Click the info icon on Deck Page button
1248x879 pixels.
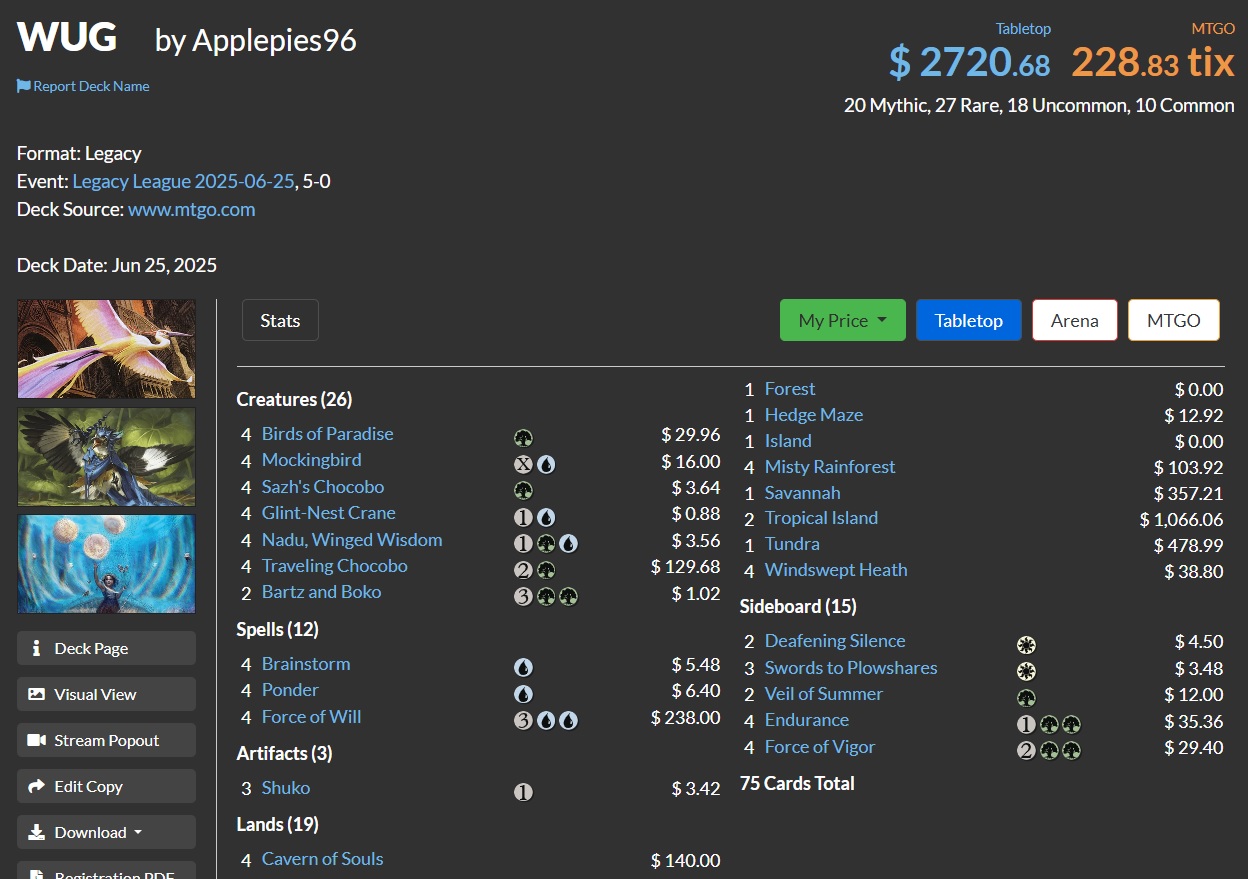point(37,648)
